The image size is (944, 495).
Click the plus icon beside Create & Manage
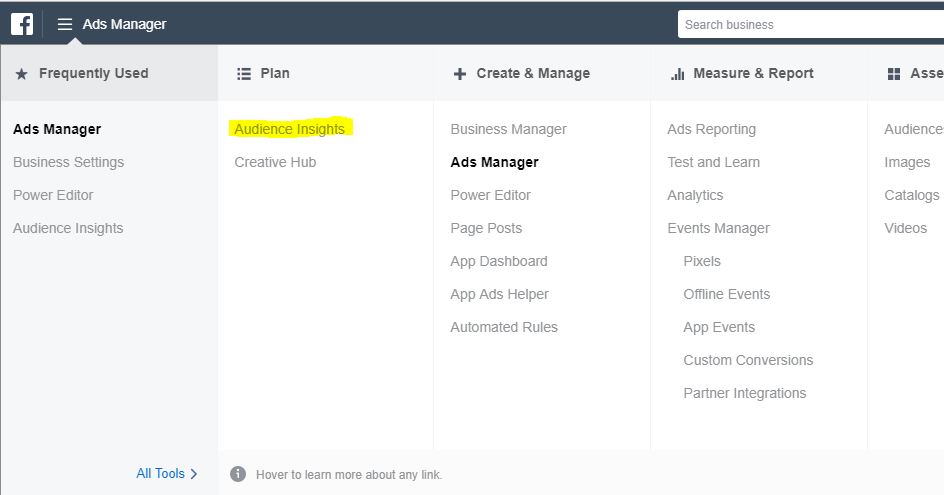click(x=460, y=73)
